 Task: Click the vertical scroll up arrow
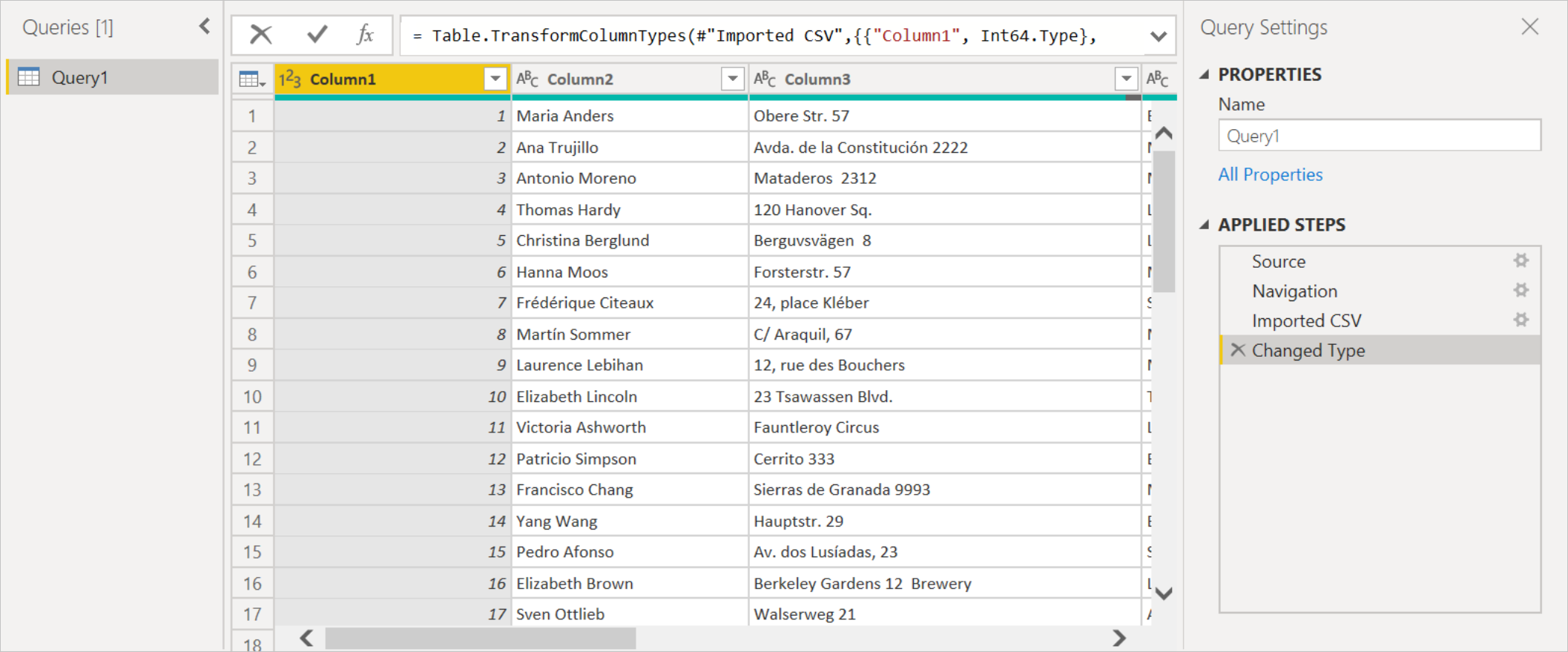point(1164,134)
